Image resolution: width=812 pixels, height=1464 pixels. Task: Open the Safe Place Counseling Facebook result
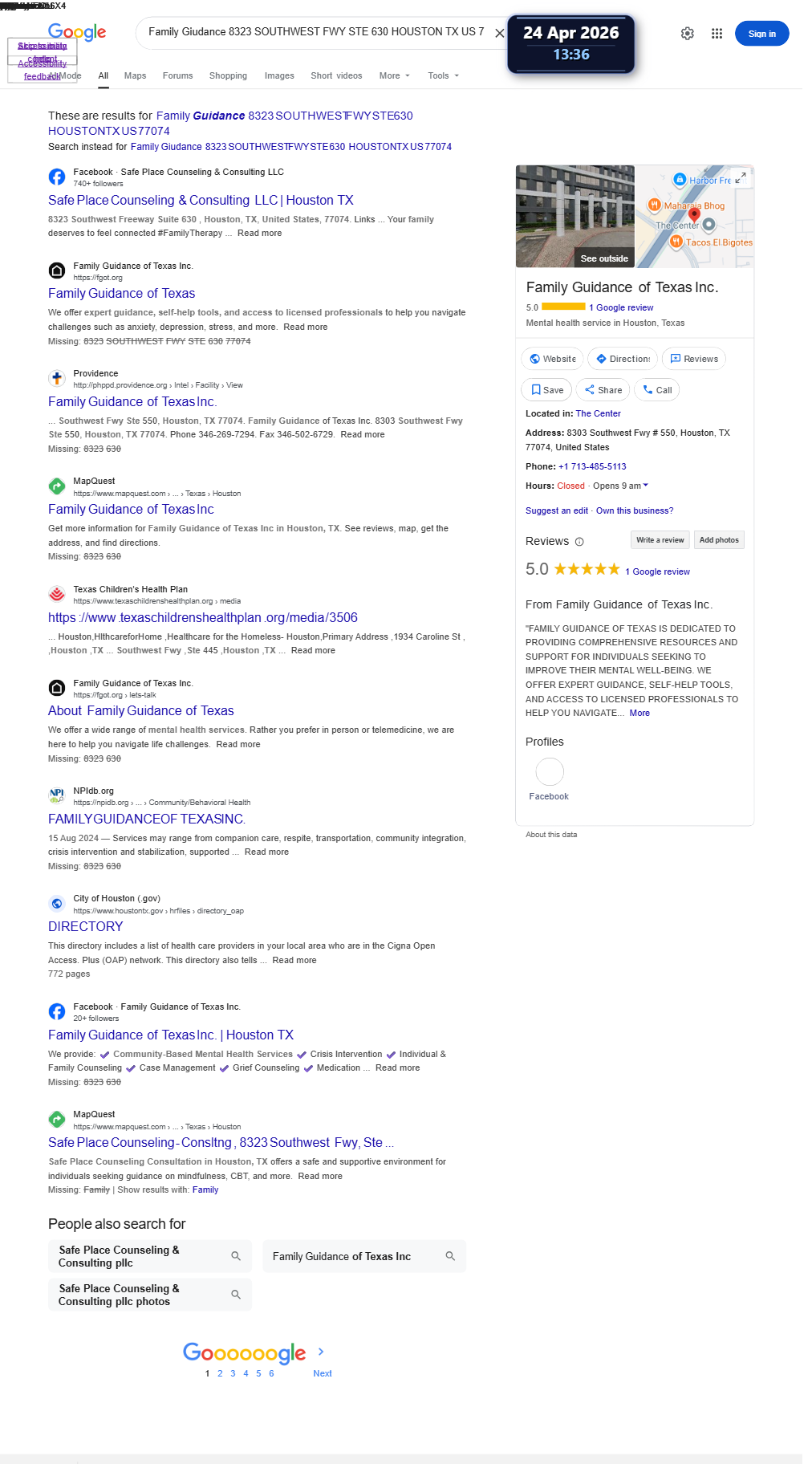[x=201, y=201]
